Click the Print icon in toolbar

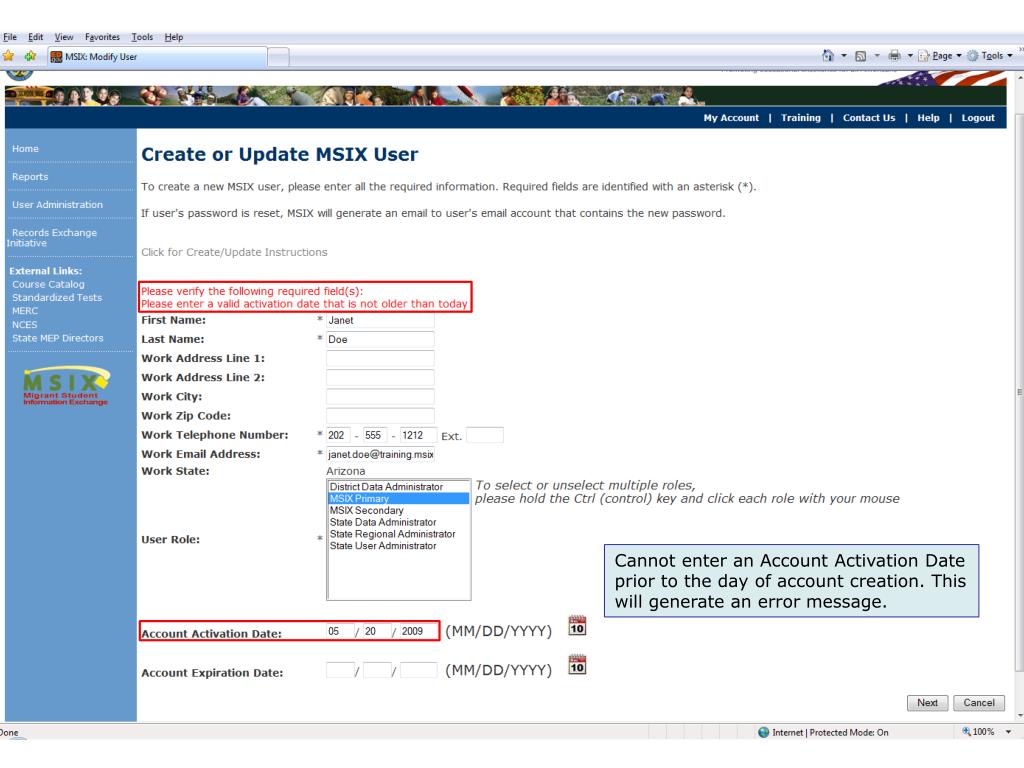click(x=894, y=56)
